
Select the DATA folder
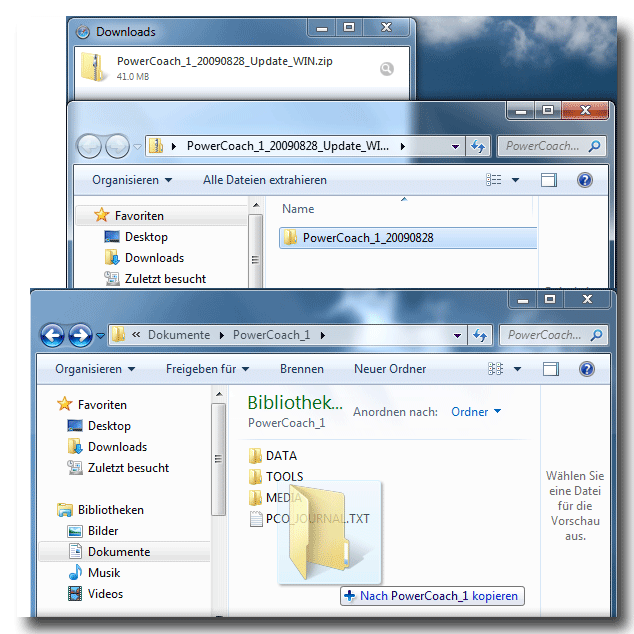pyautogui.click(x=273, y=456)
